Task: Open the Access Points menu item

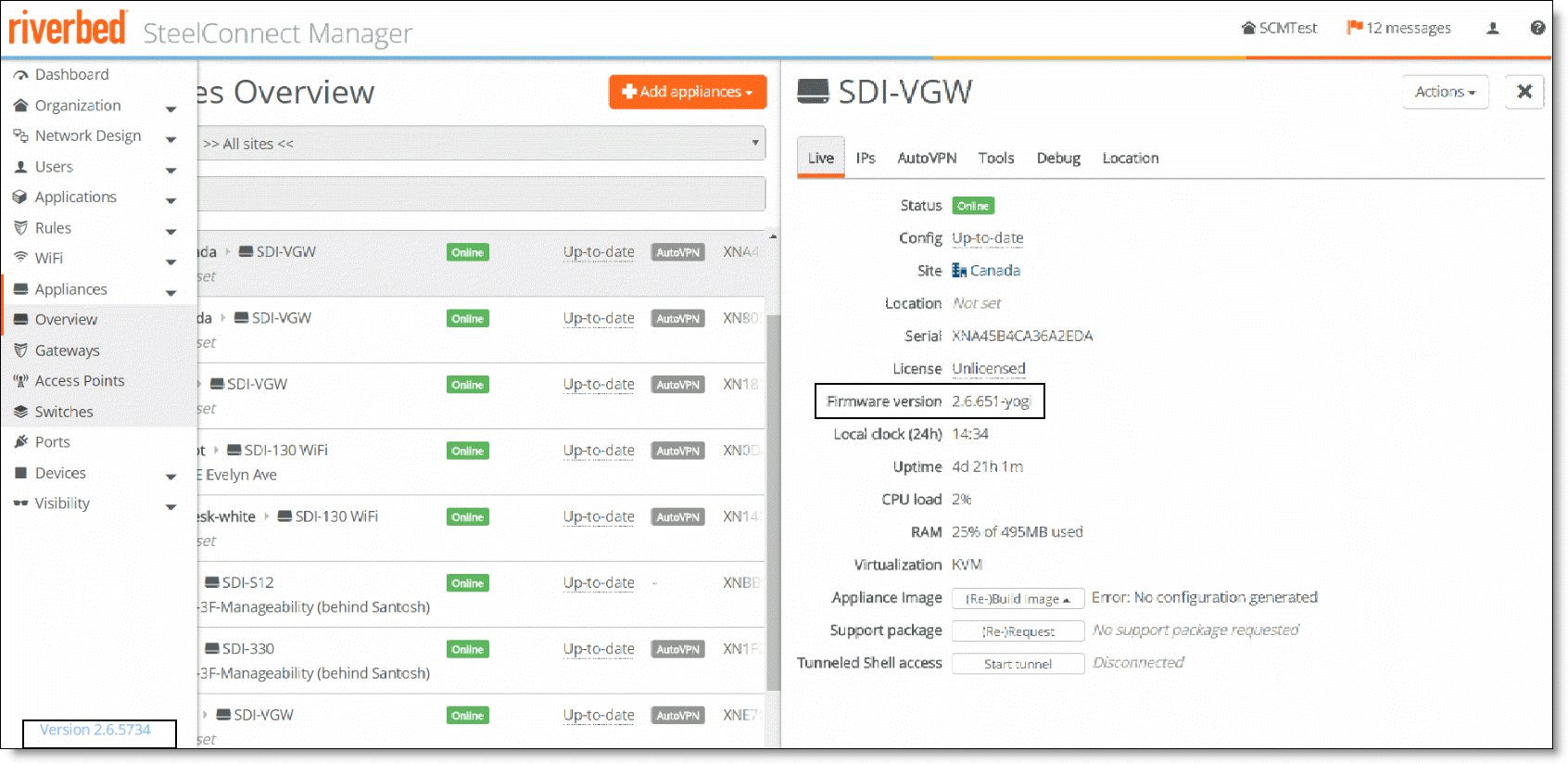Action: pos(80,381)
